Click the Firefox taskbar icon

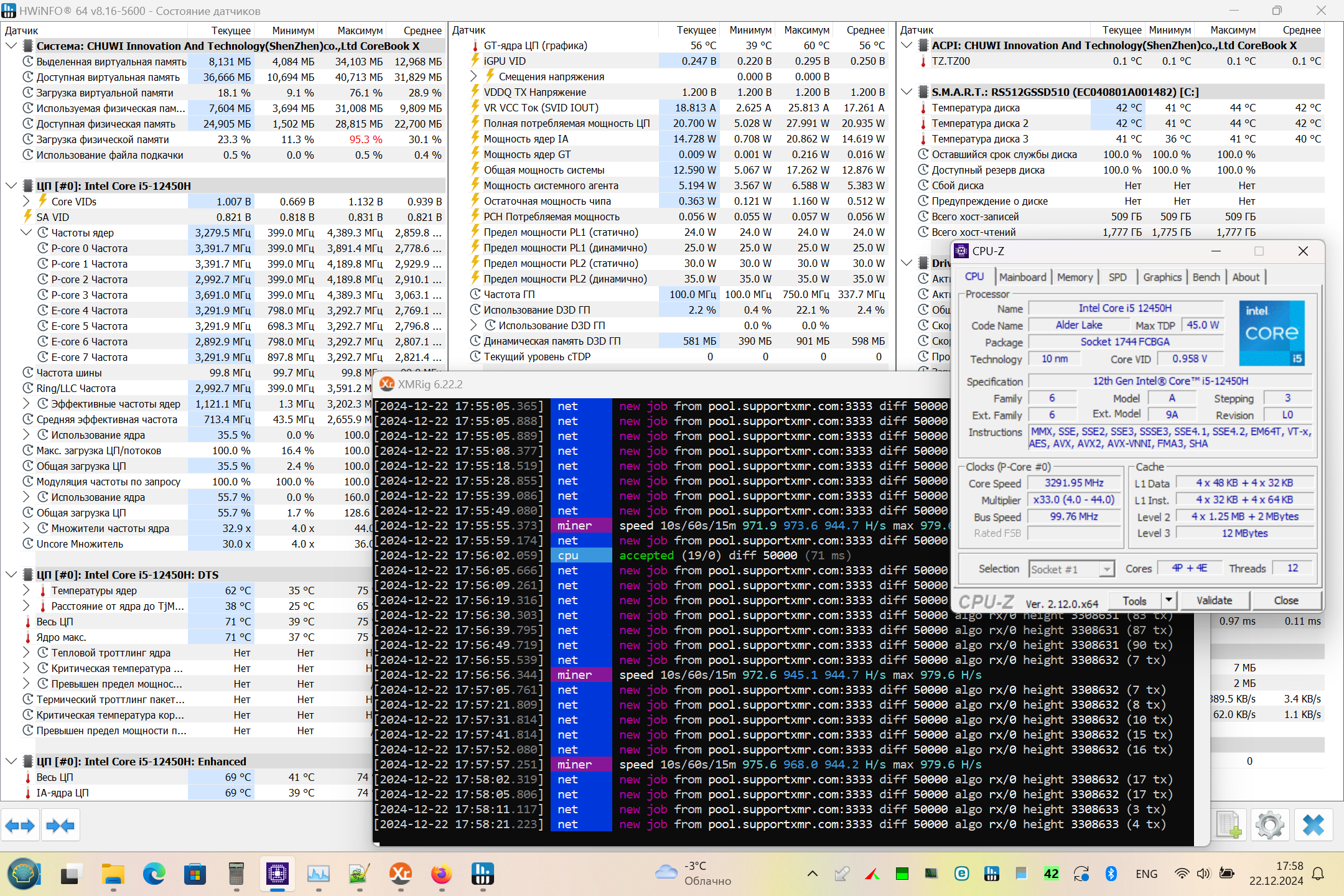pos(442,874)
